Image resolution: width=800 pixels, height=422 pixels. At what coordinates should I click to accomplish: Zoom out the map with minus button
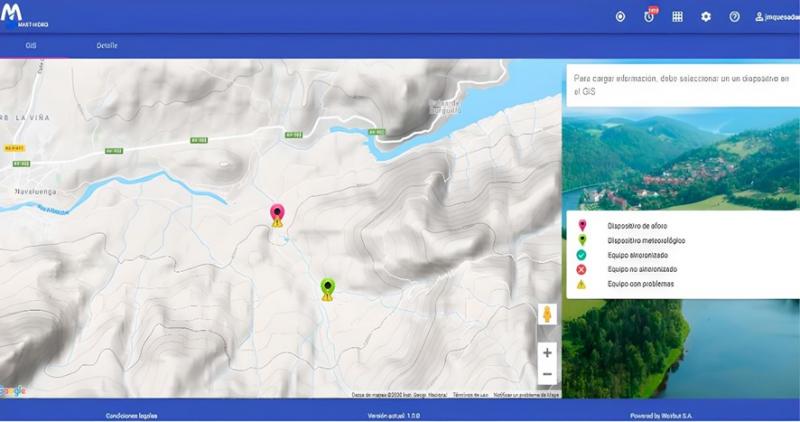pyautogui.click(x=547, y=375)
